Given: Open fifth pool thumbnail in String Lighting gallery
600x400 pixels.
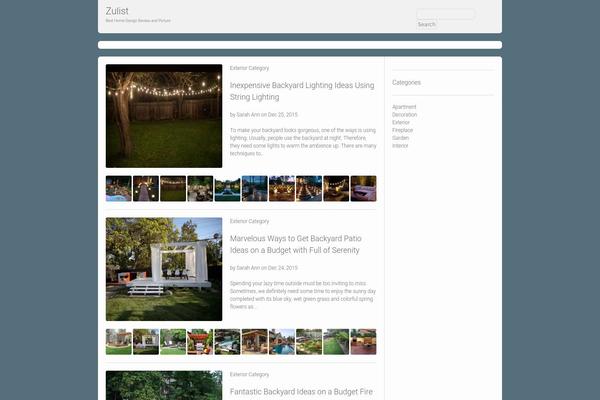Looking at the screenshot, I should (227, 188).
